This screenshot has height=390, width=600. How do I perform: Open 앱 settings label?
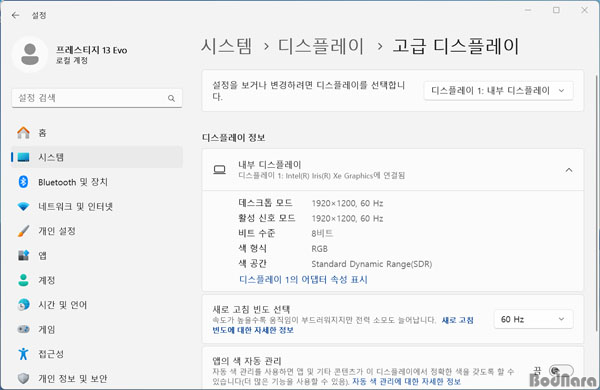point(42,256)
